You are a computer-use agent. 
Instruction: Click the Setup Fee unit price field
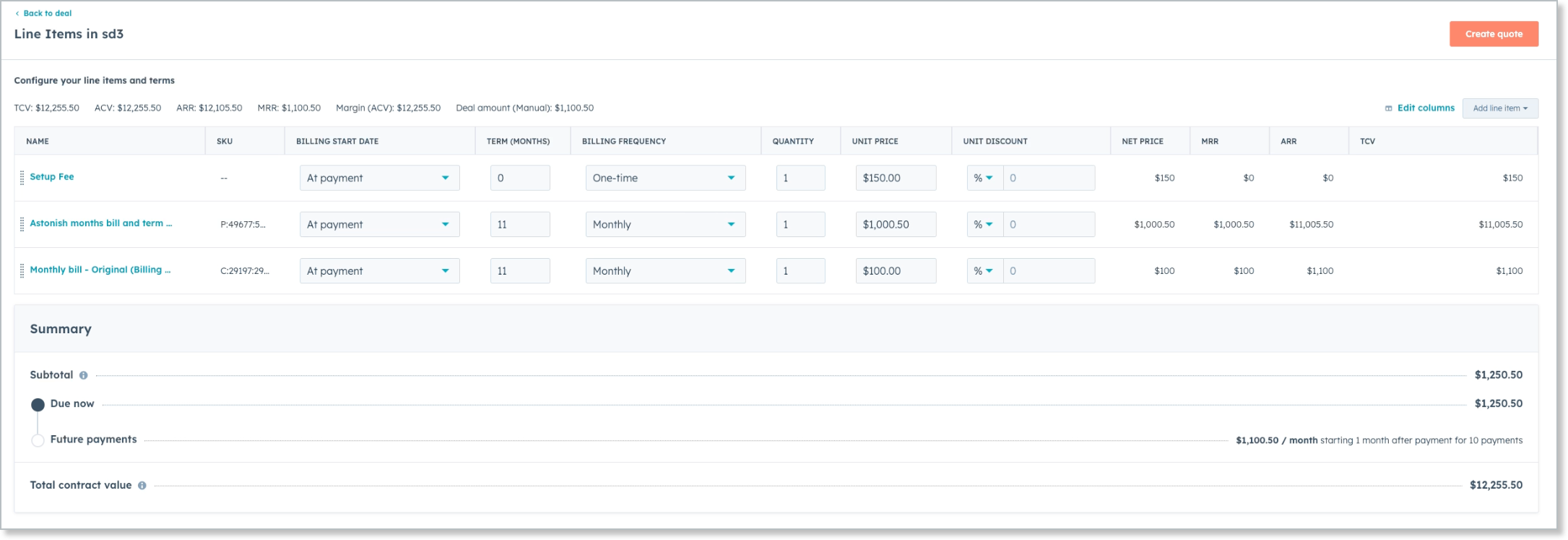pyautogui.click(x=895, y=178)
